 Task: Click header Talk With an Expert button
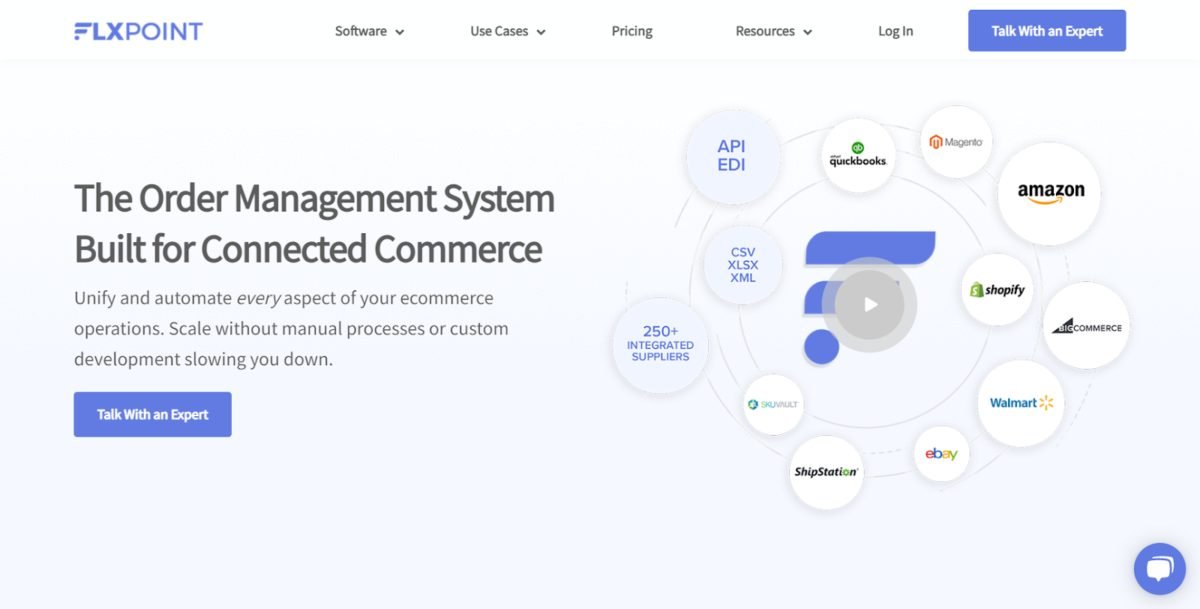click(x=1047, y=31)
